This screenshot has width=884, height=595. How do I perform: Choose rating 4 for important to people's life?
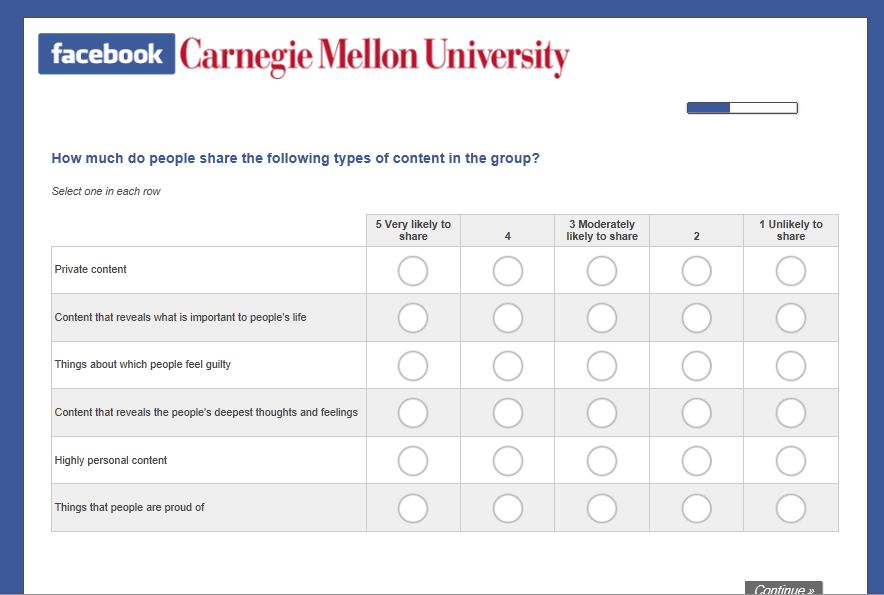point(507,318)
